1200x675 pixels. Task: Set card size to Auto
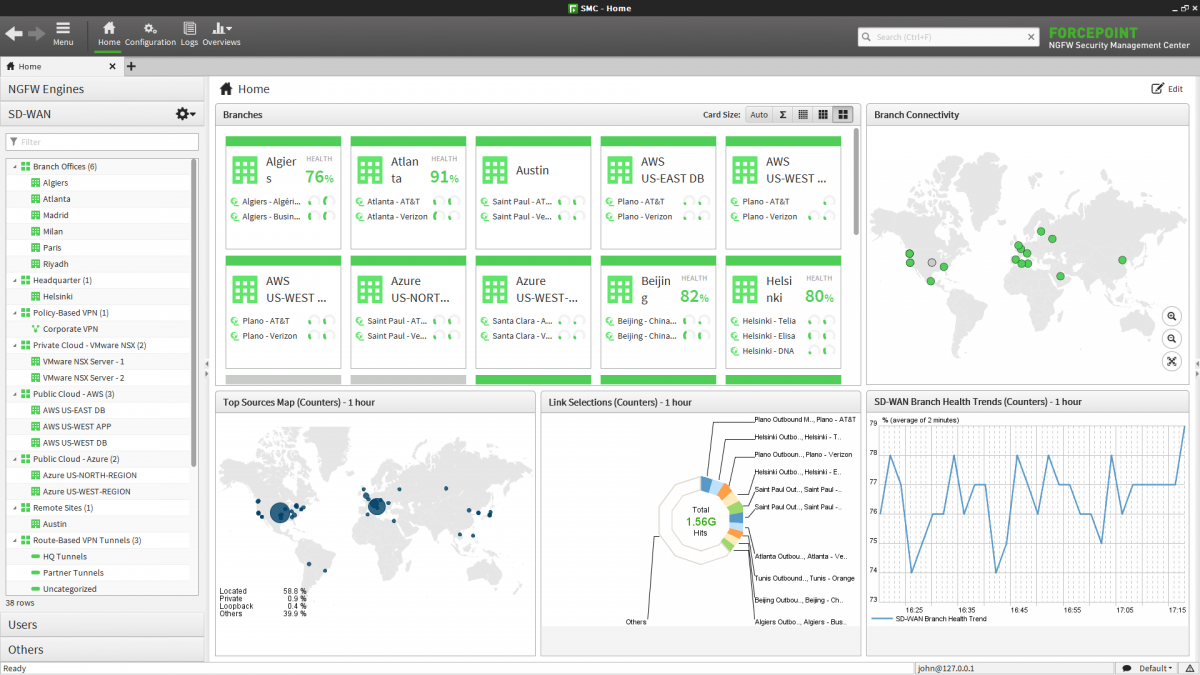coord(759,115)
